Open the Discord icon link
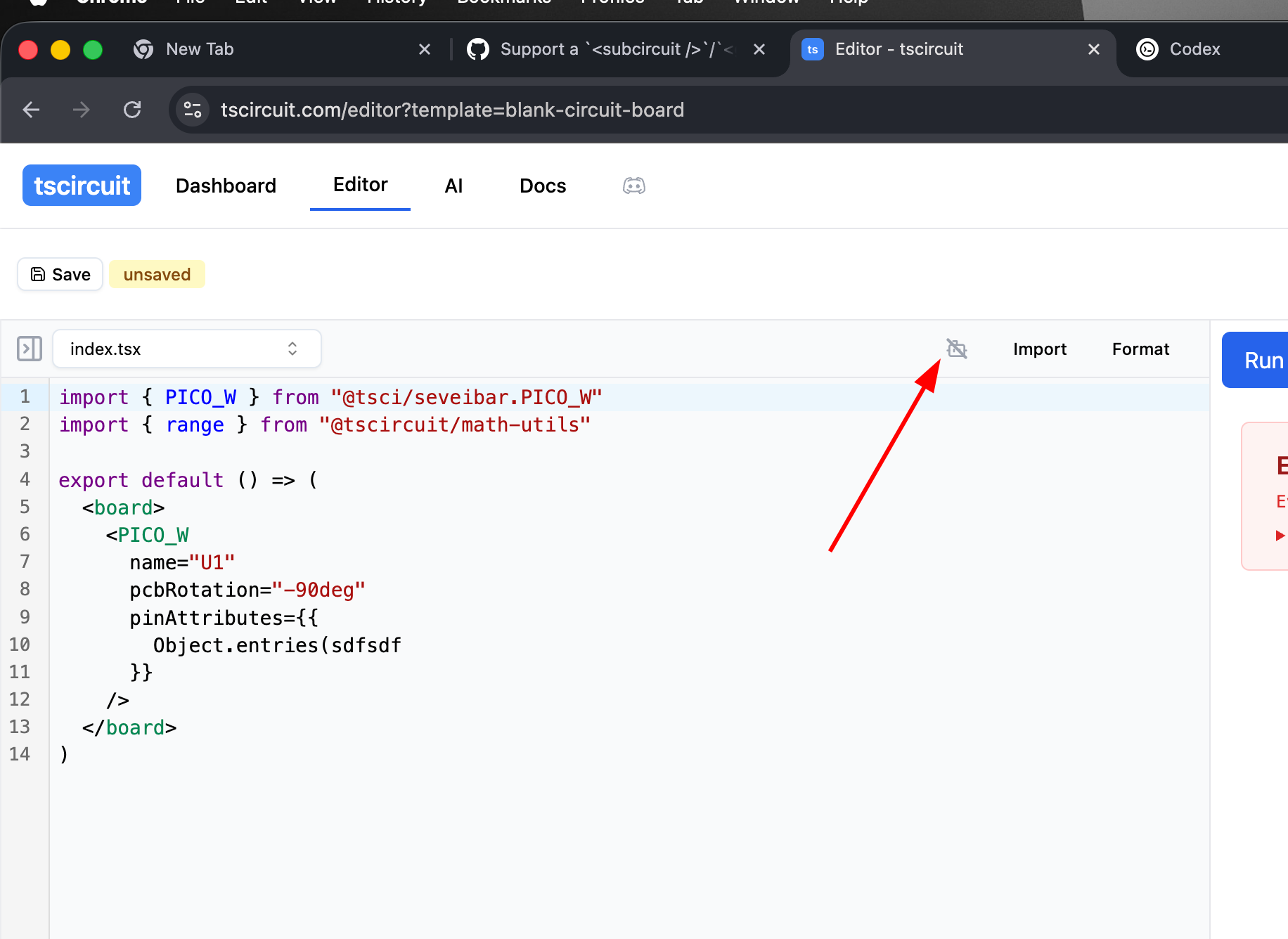 [633, 186]
